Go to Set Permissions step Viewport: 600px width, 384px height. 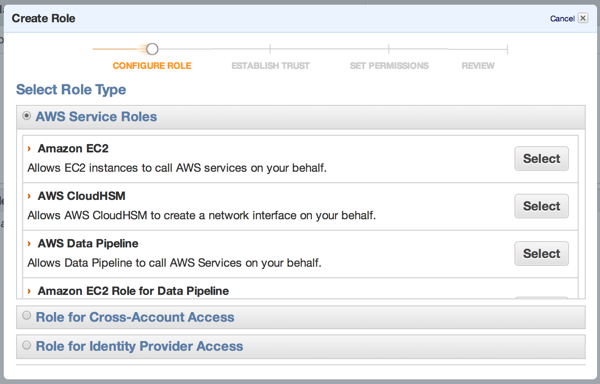pos(389,66)
